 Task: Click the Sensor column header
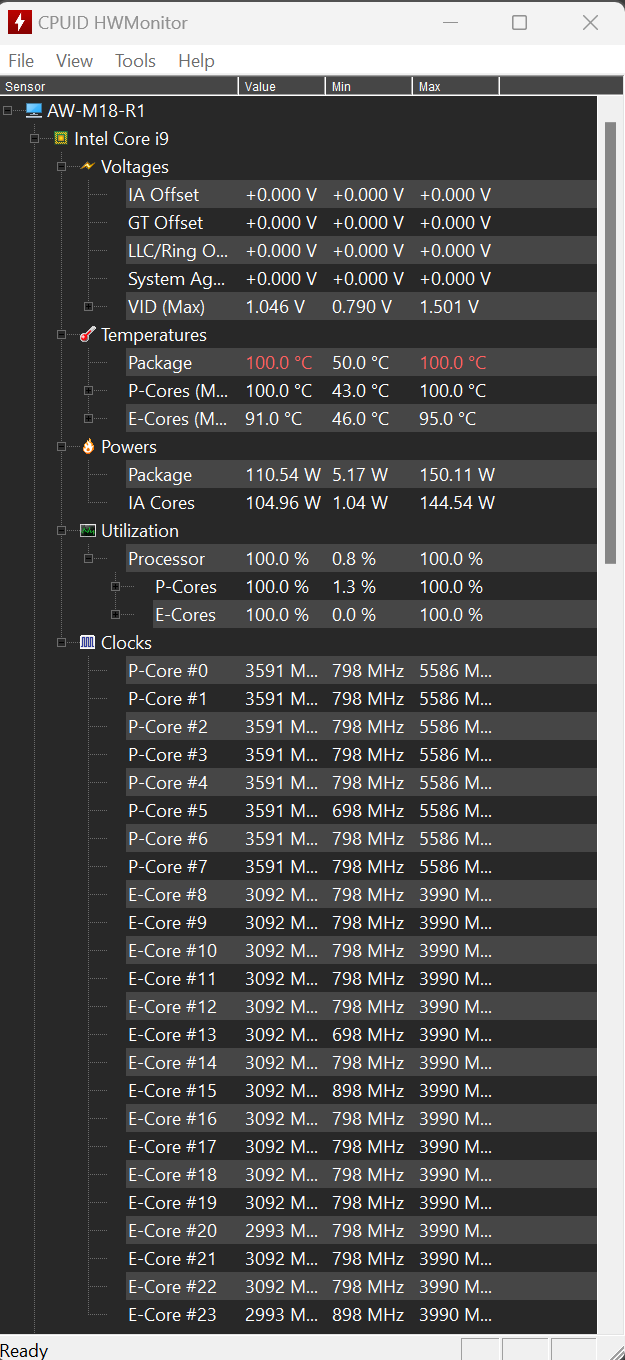pos(118,87)
